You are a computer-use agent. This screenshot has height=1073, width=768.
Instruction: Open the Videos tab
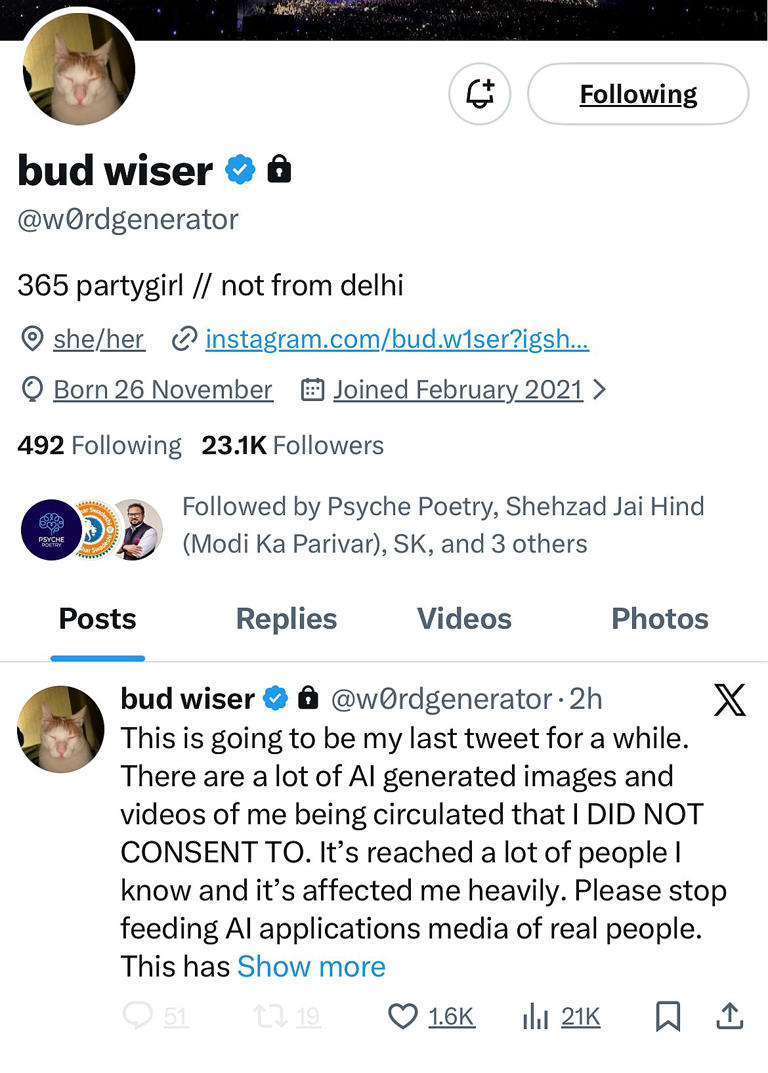(x=464, y=619)
